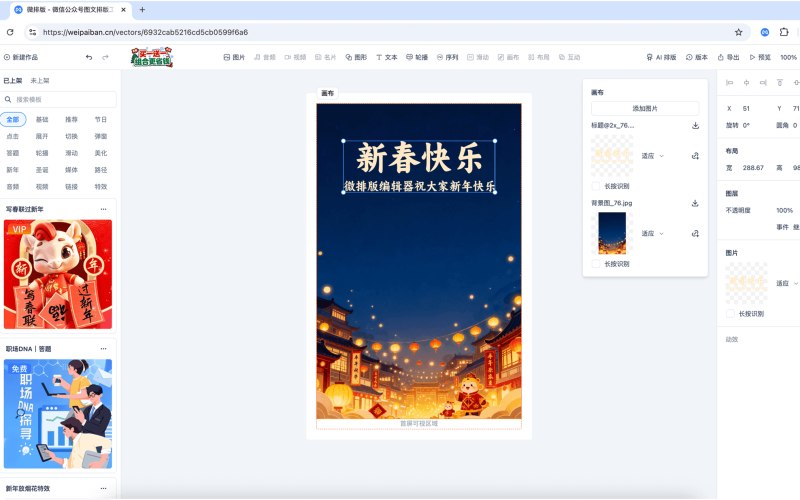
Task: Select the 滑动 slide tool
Action: [x=478, y=57]
